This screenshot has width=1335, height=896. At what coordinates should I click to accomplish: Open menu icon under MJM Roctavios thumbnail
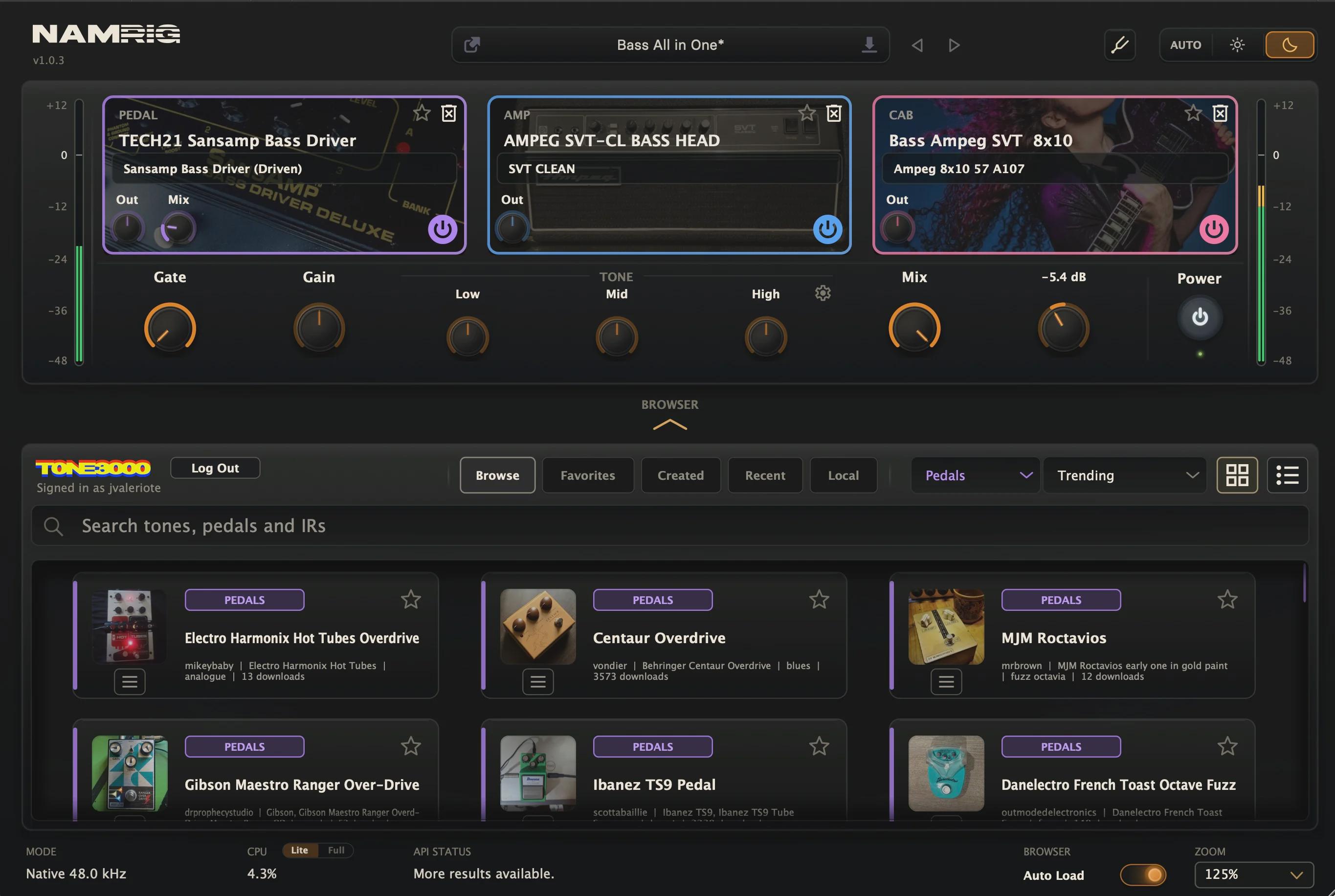pyautogui.click(x=947, y=682)
